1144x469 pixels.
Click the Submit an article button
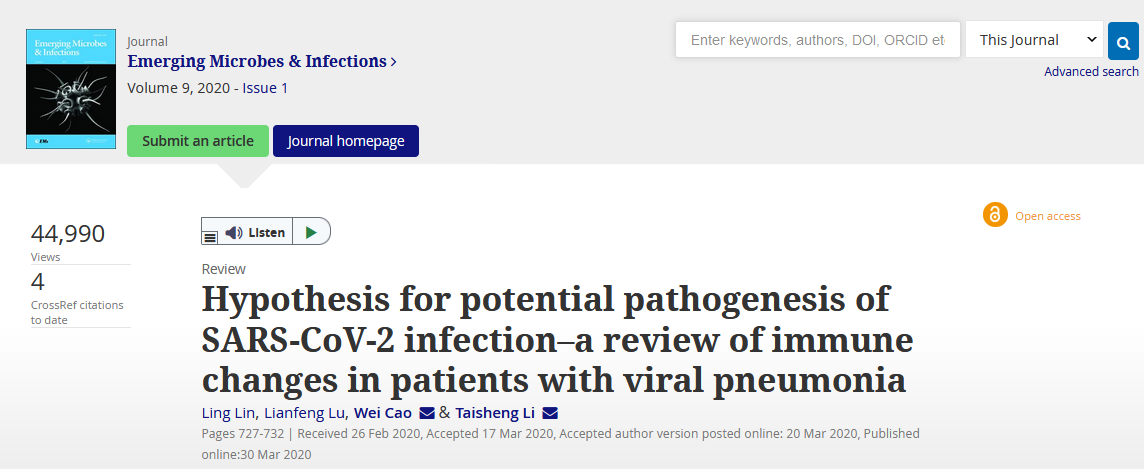point(198,141)
